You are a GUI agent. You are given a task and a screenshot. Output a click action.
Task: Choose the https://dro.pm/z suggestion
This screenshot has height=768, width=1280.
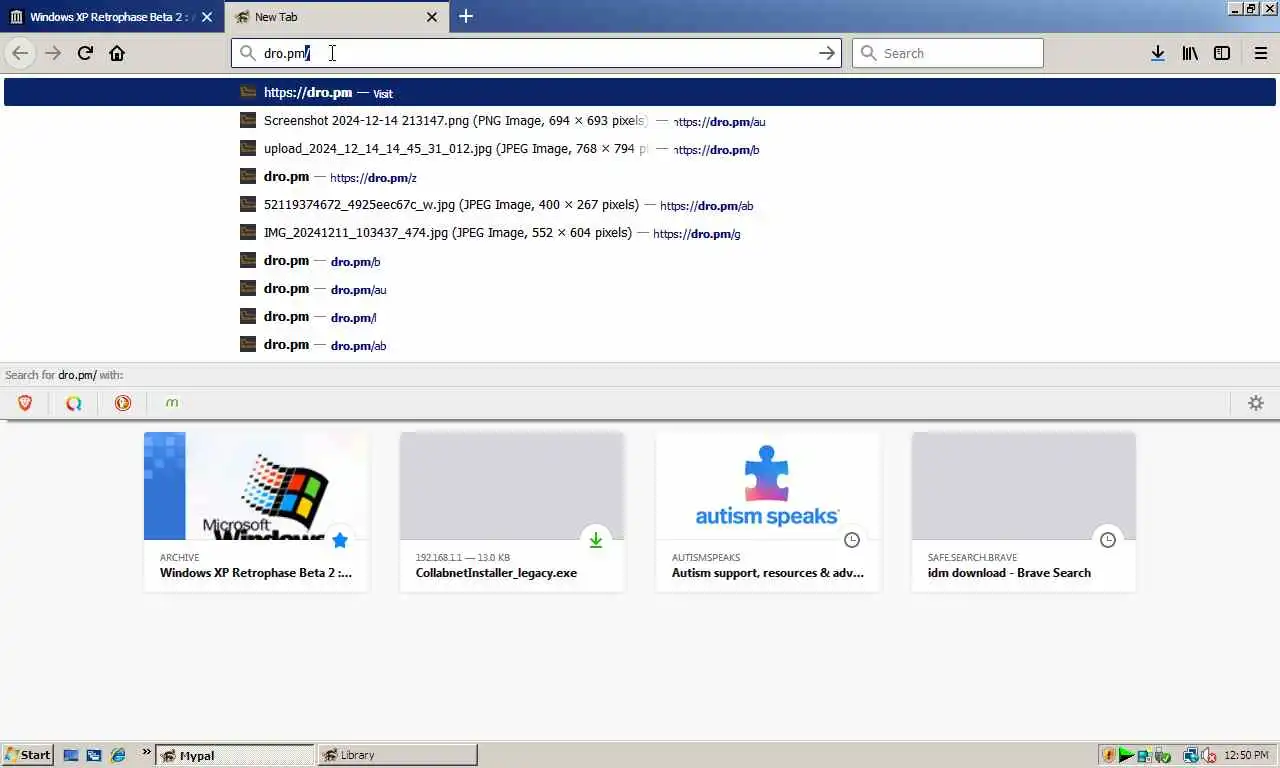pyautogui.click(x=640, y=177)
